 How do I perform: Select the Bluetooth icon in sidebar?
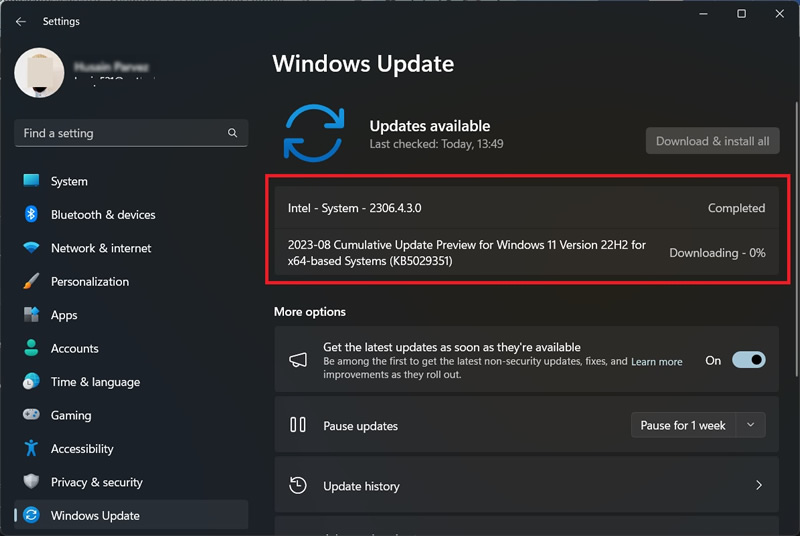tap(31, 214)
